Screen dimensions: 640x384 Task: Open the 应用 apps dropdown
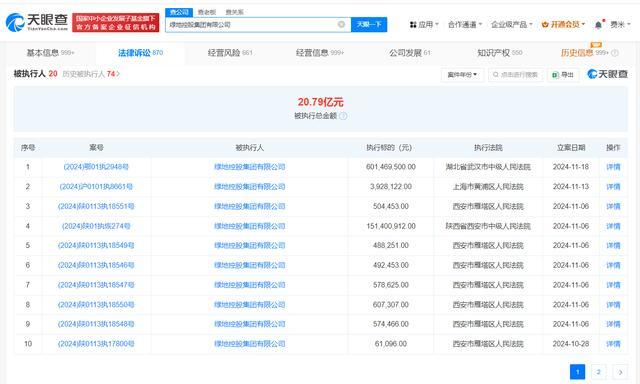coord(424,24)
